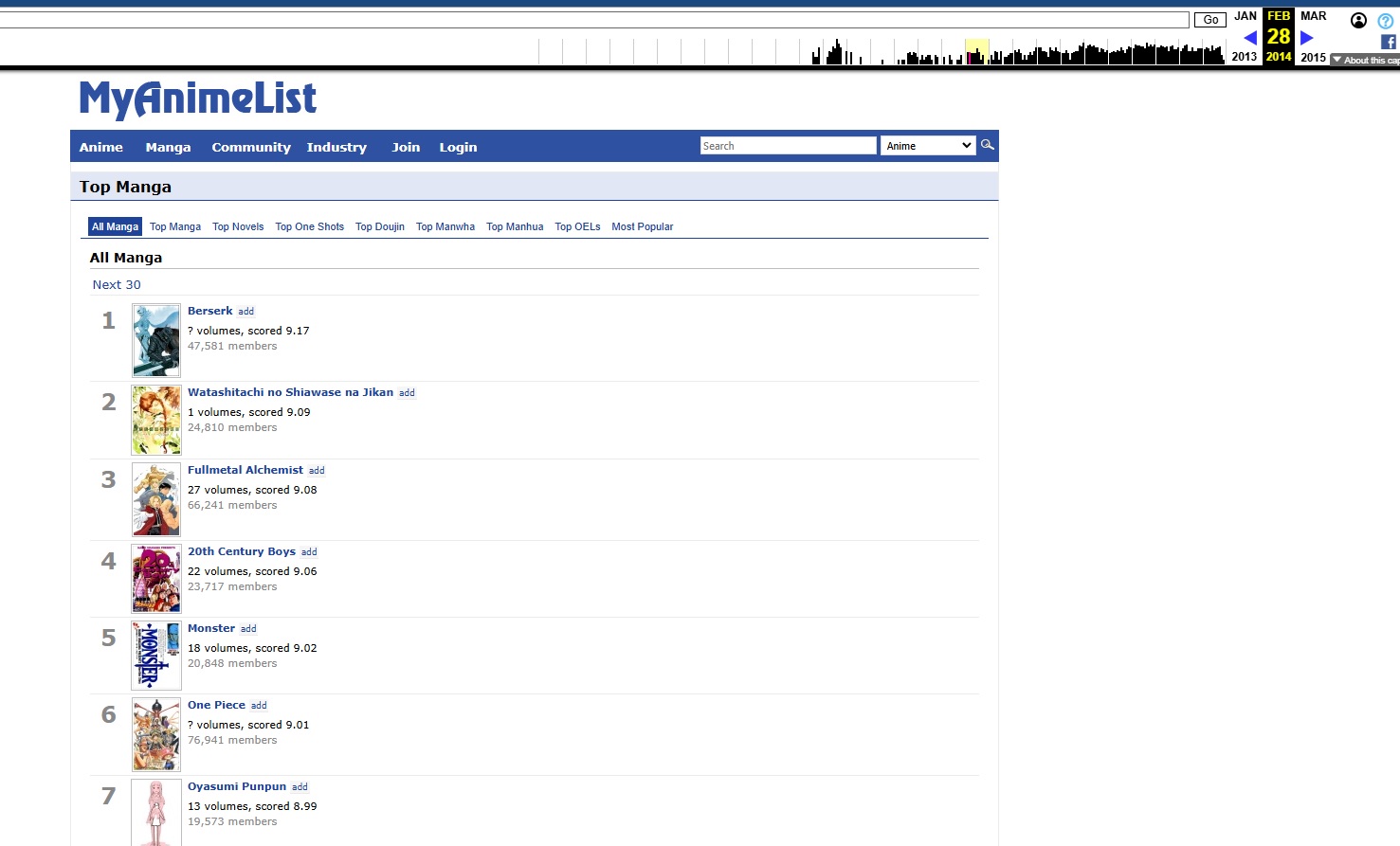Switch to the Top Manga tab
Image resolution: width=1400 pixels, height=846 pixels.
pyautogui.click(x=175, y=226)
